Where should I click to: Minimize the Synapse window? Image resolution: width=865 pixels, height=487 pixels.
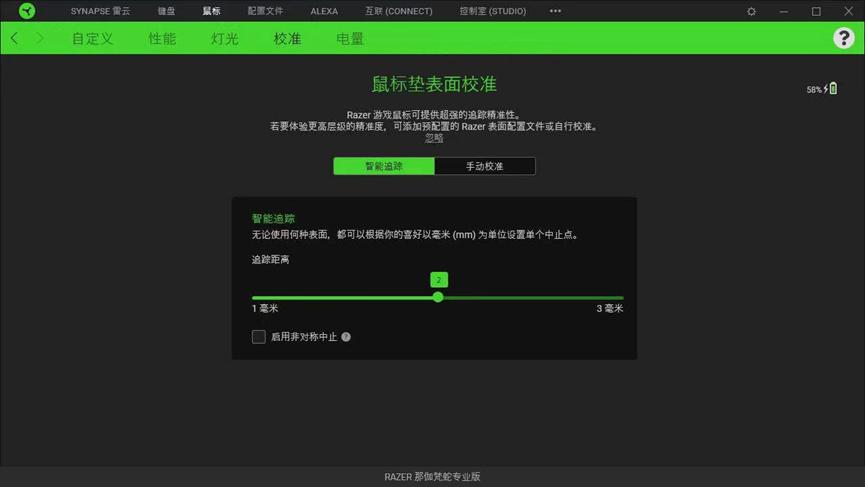(783, 11)
